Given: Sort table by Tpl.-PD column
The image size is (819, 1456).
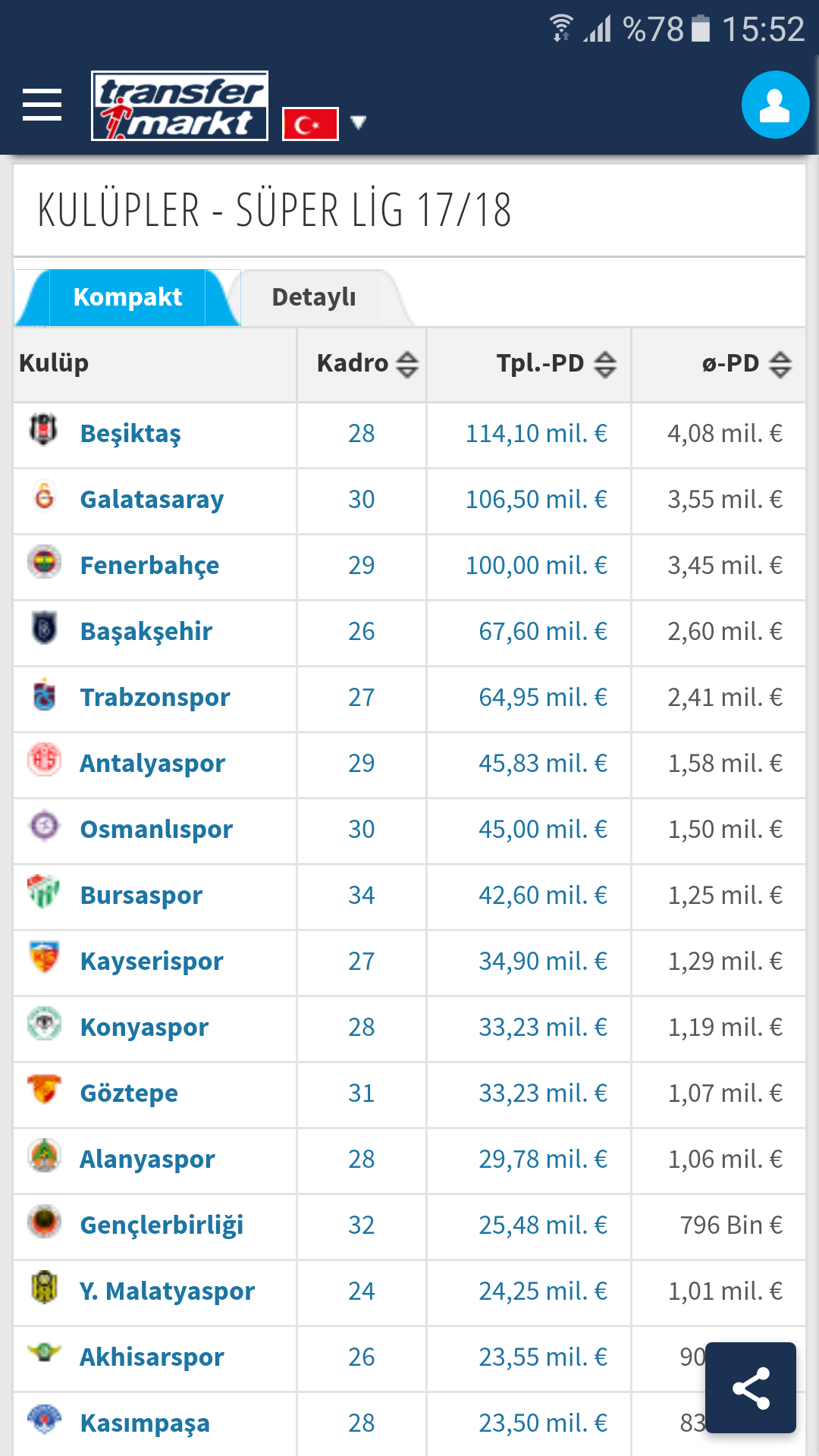Looking at the screenshot, I should [x=605, y=365].
